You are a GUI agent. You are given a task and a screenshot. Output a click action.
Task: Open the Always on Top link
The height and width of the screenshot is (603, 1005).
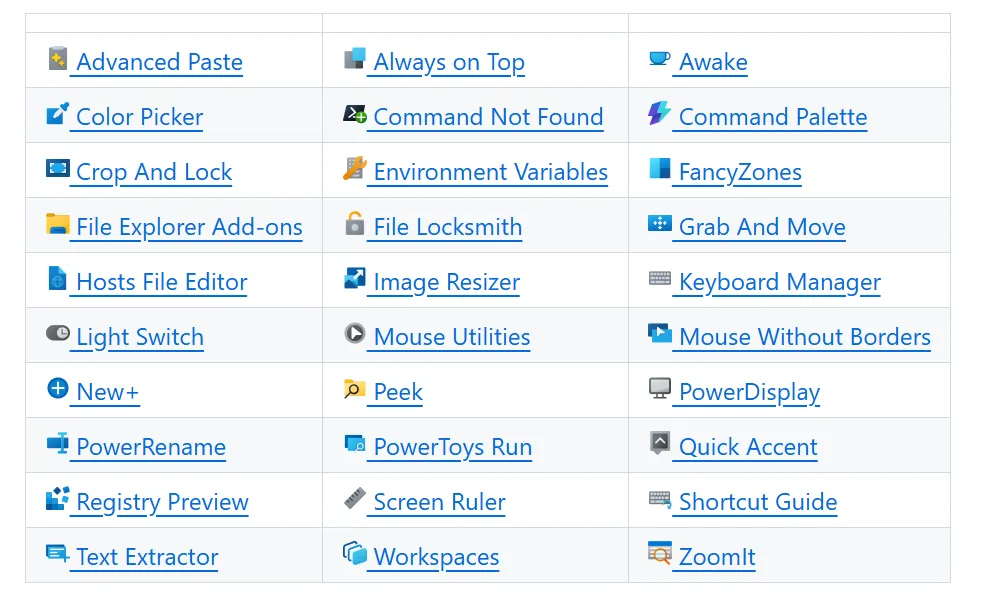pos(449,63)
